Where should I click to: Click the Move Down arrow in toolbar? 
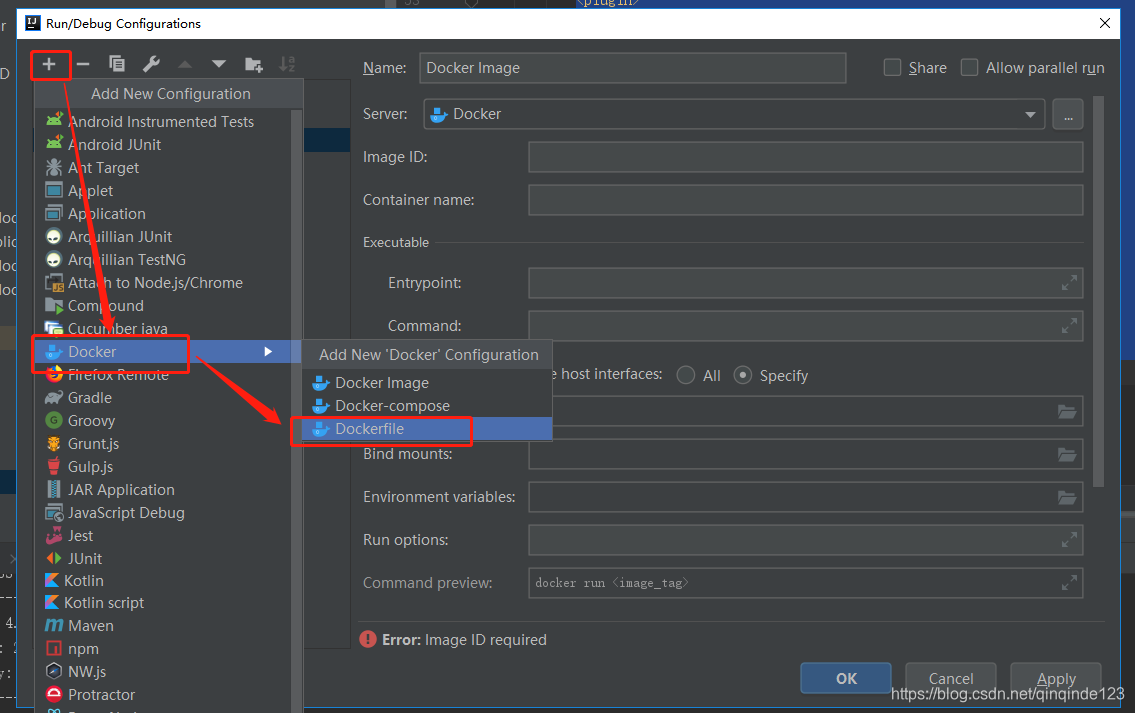219,64
